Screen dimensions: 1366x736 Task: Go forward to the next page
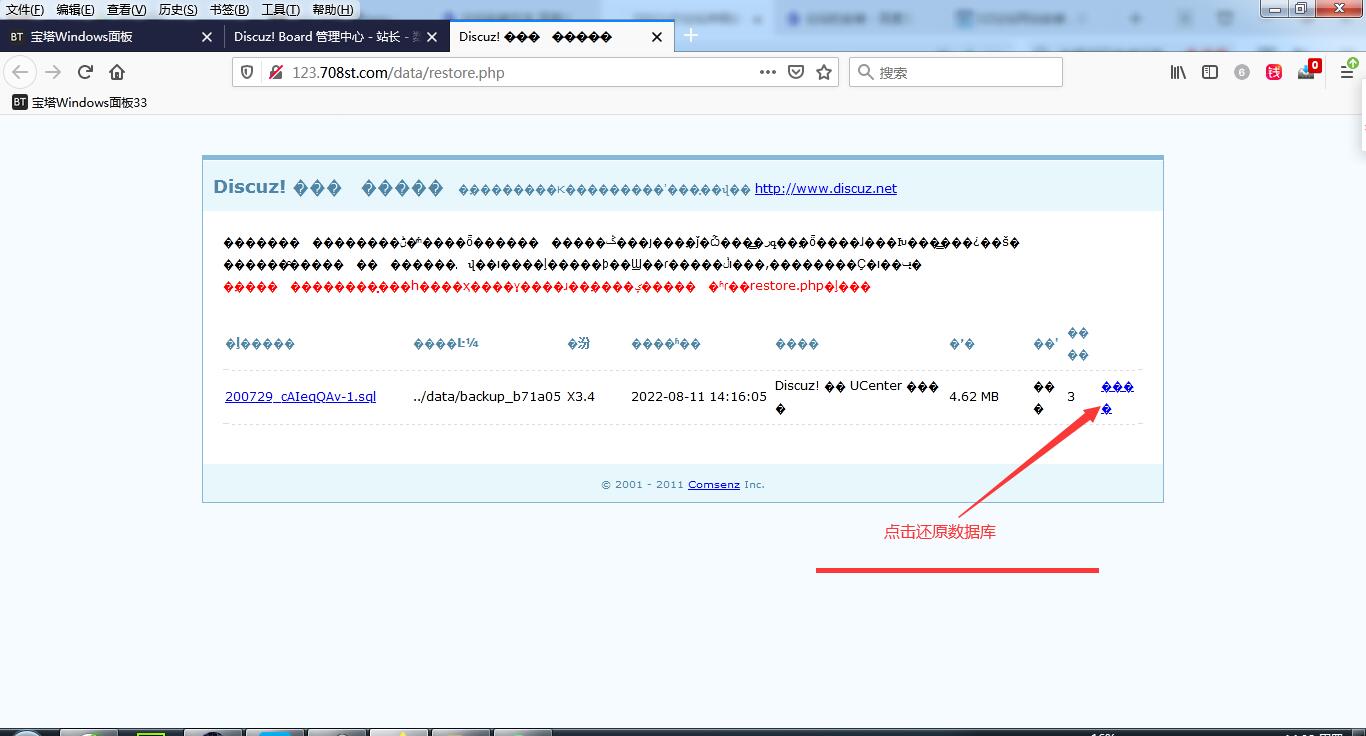pyautogui.click(x=53, y=72)
